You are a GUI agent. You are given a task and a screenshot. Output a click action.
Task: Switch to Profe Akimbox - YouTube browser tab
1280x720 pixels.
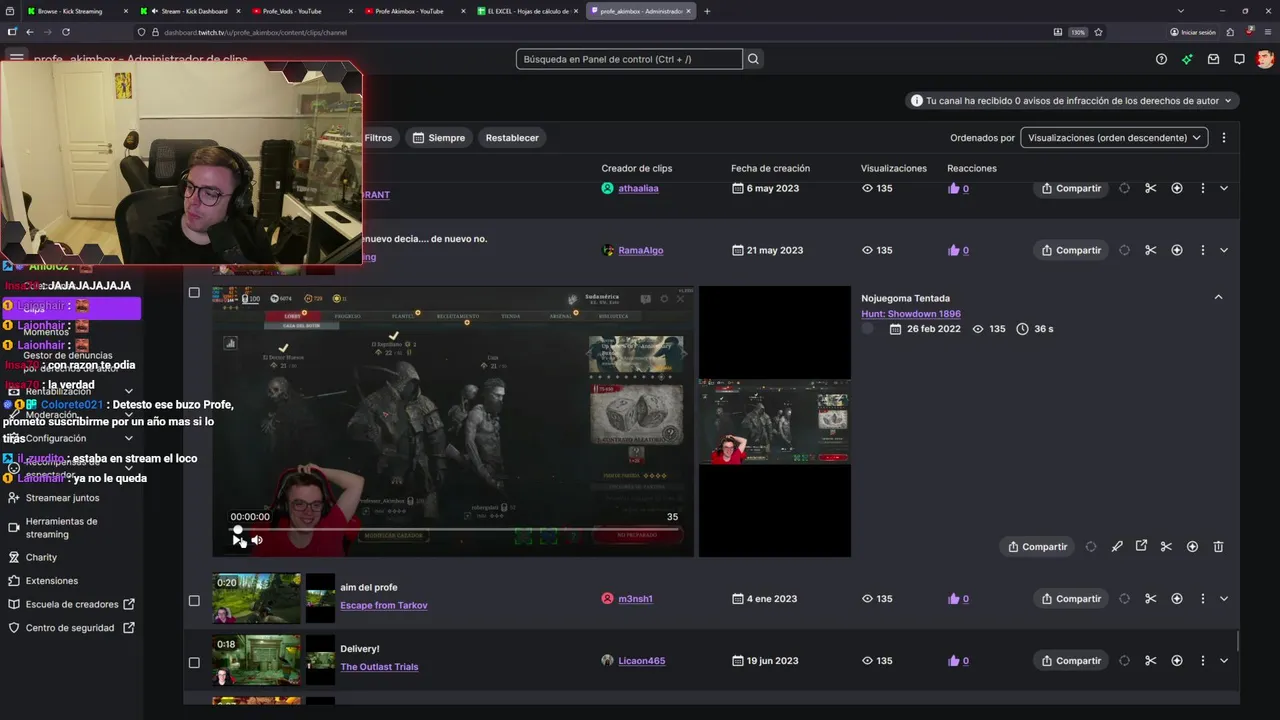click(x=416, y=11)
